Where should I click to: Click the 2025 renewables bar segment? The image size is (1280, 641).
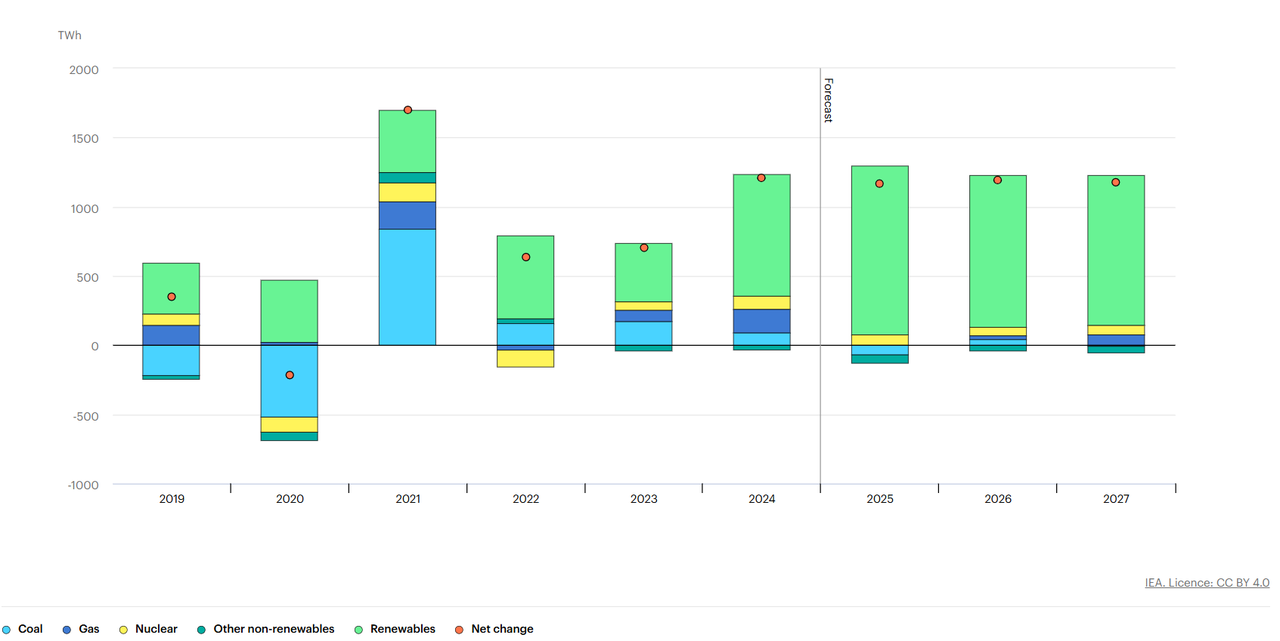tap(879, 250)
